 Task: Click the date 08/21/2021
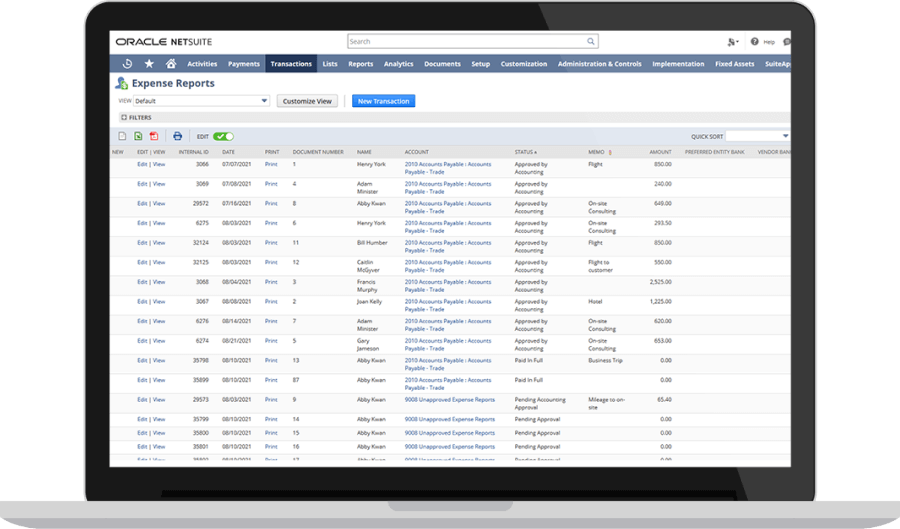236,341
